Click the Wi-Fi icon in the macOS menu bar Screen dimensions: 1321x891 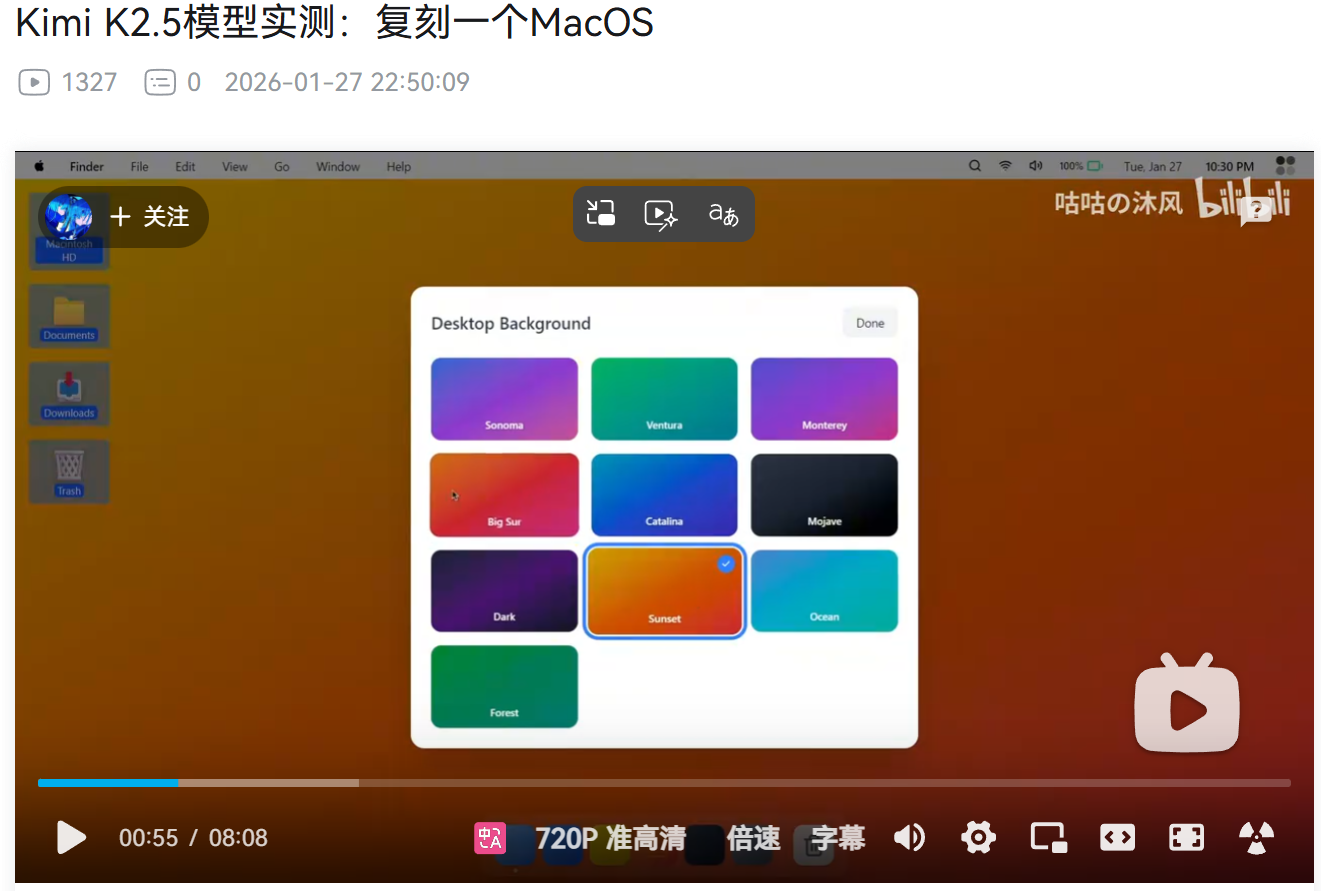click(1005, 166)
